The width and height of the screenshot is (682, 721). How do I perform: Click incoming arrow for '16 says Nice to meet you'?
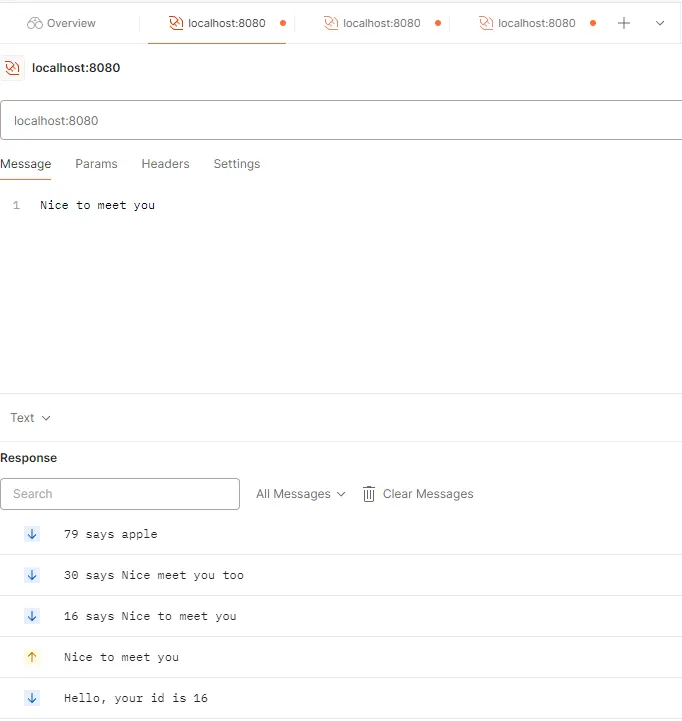click(32, 616)
